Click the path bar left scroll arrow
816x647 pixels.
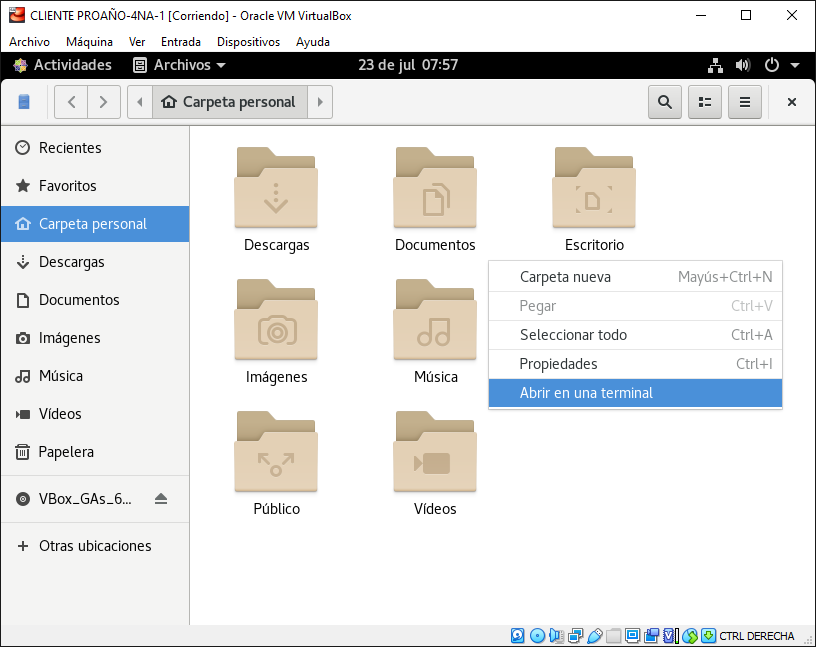139,102
